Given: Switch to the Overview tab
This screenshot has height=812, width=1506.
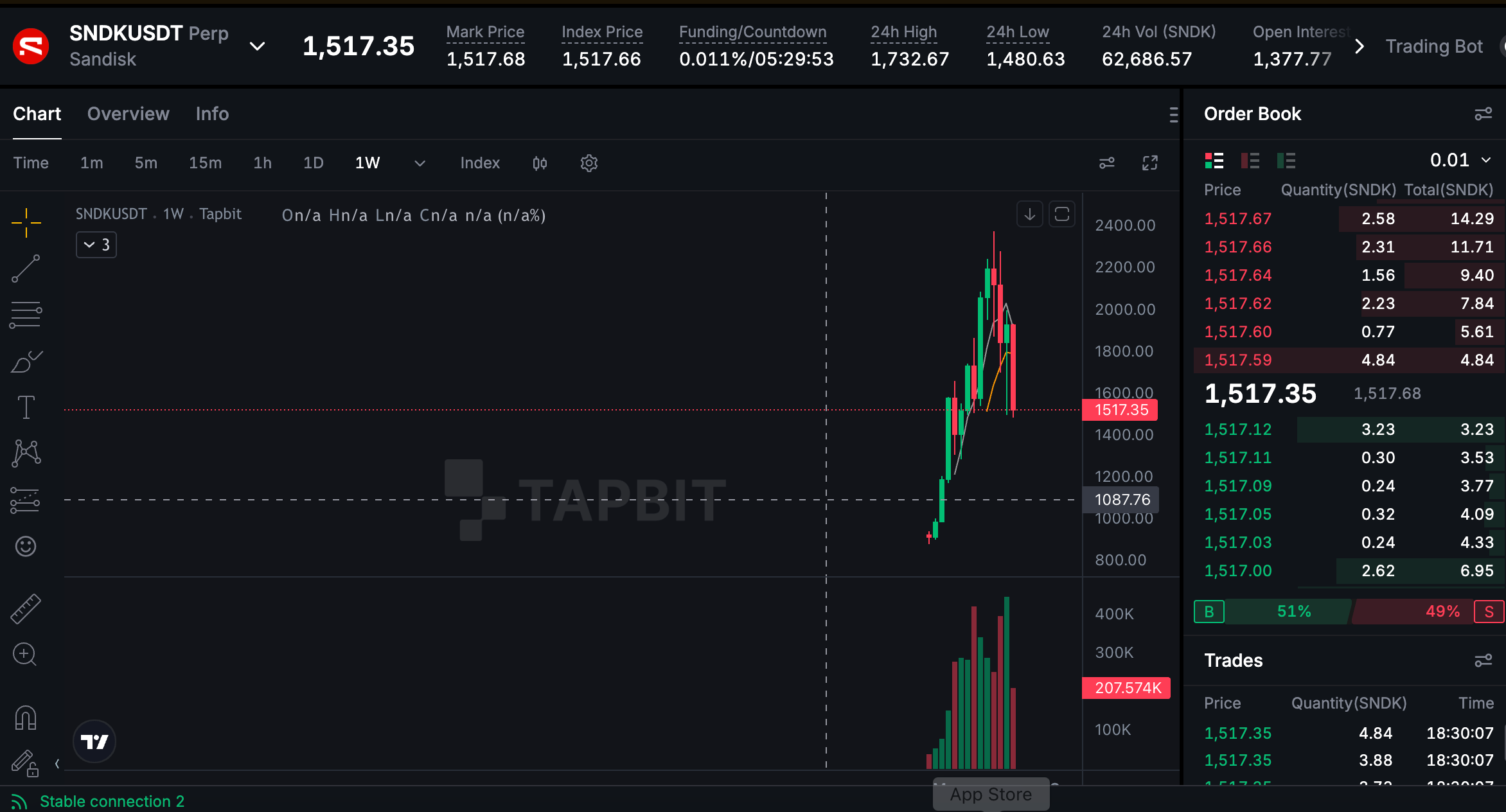Looking at the screenshot, I should click(x=128, y=114).
